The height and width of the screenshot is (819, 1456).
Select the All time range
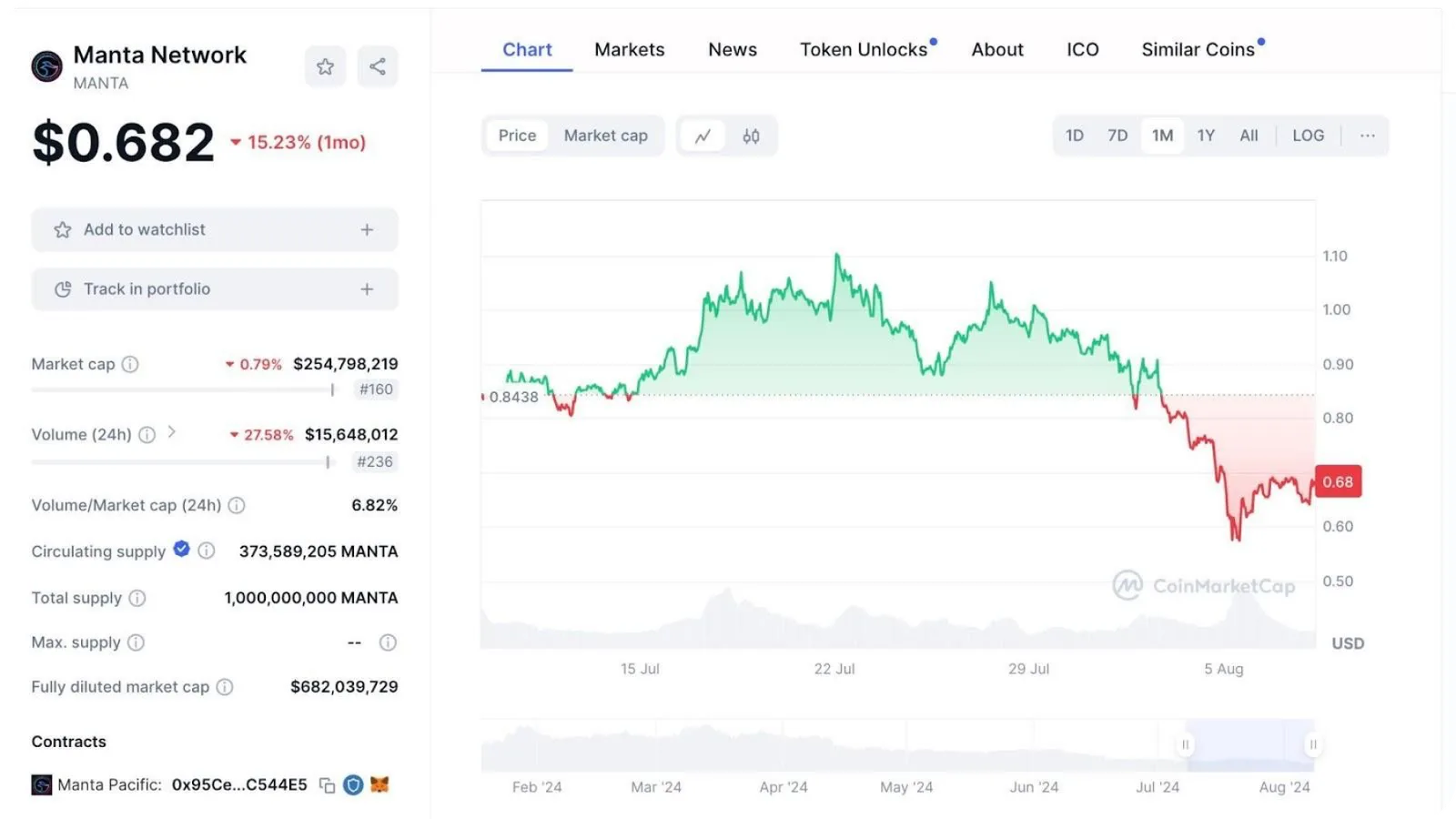(x=1249, y=136)
